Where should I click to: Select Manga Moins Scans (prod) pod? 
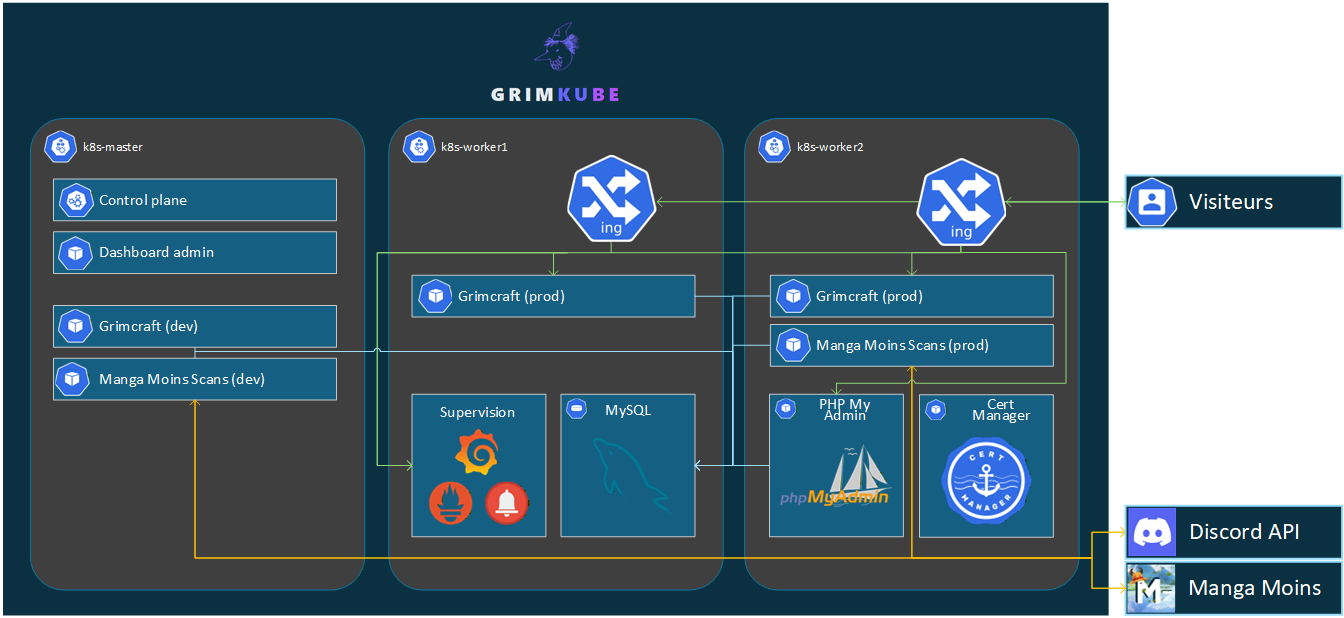click(911, 345)
